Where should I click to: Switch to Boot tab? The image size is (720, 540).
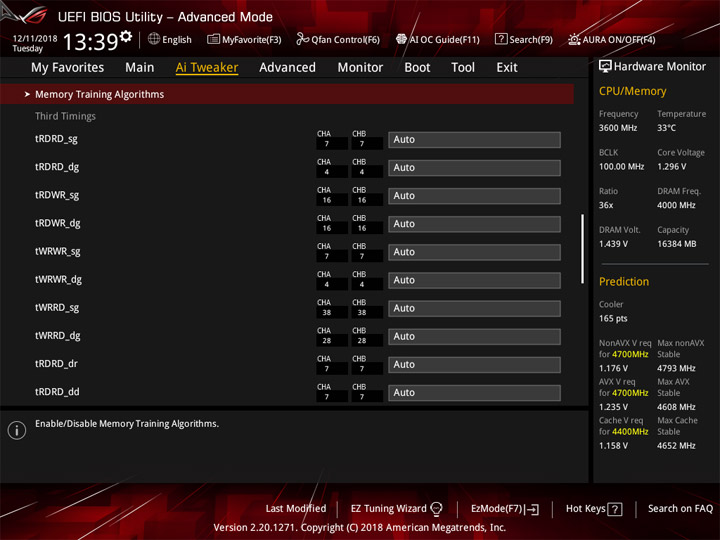(x=417, y=68)
